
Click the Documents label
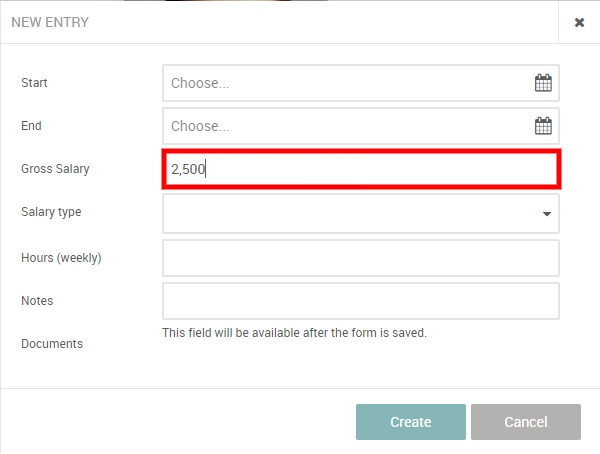tap(52, 344)
